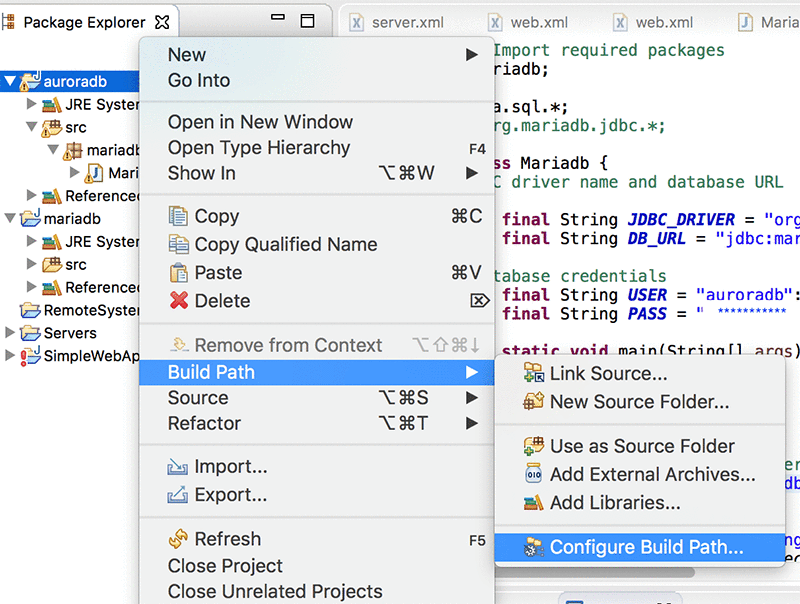
Task: Click JDBC_DRIVER constant in code
Action: (x=681, y=220)
